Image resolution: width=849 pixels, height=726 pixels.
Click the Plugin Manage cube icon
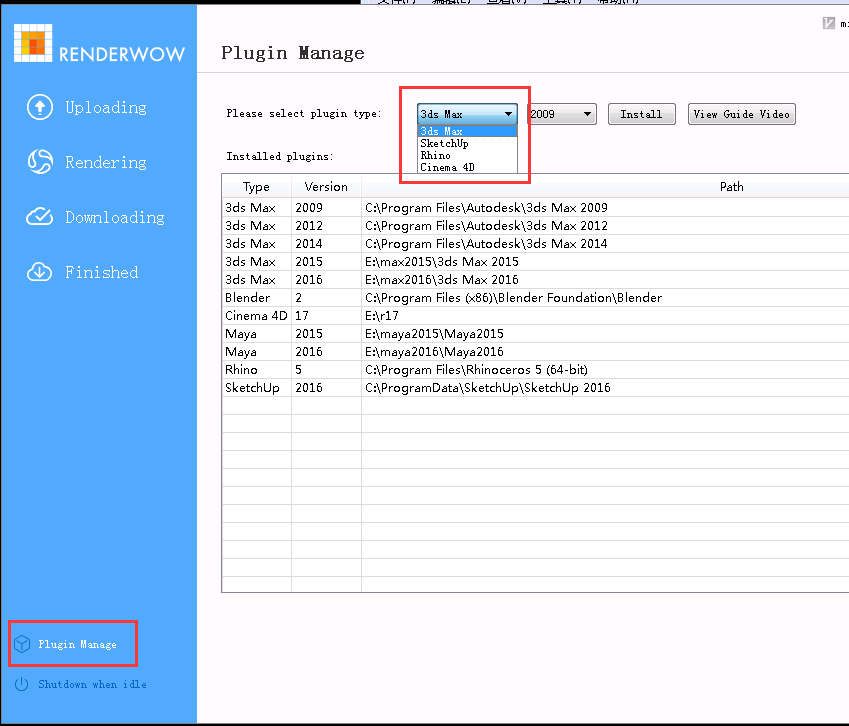(x=22, y=643)
